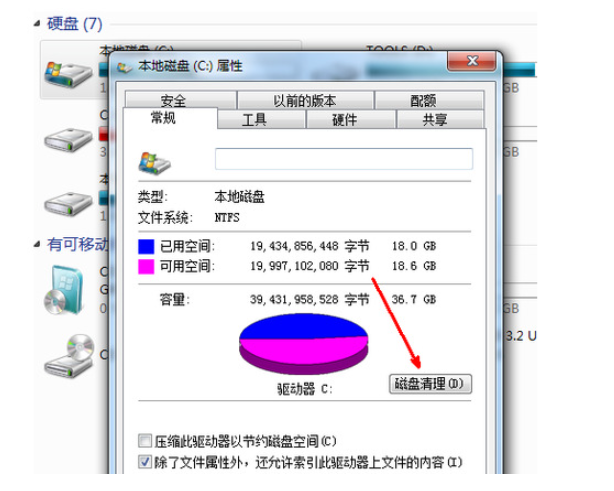This screenshot has width=614, height=491.
Task: Click the 磁盘清理(D) button
Action: coord(430,384)
